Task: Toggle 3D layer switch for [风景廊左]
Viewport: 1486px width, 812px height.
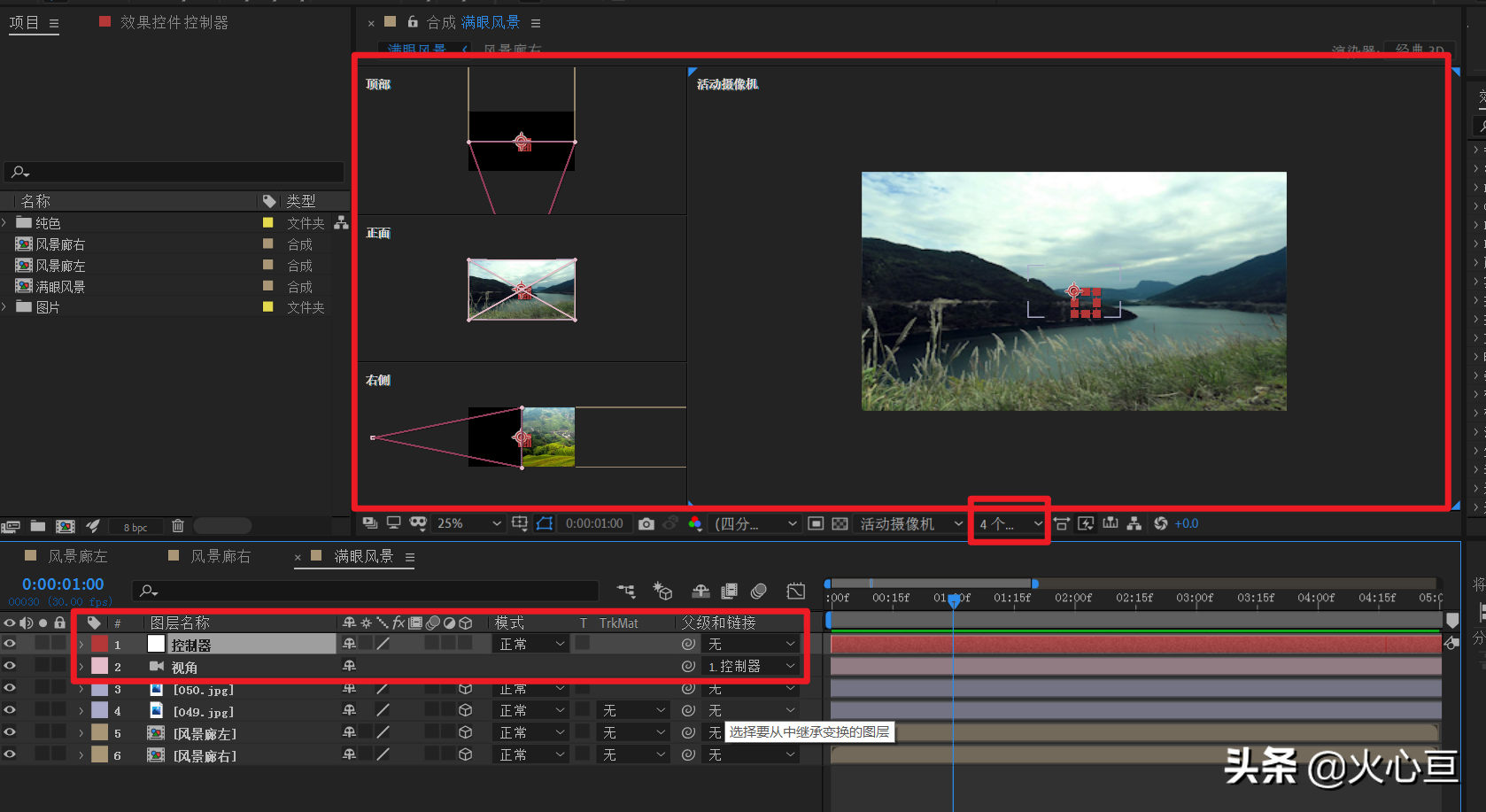Action: (x=466, y=732)
